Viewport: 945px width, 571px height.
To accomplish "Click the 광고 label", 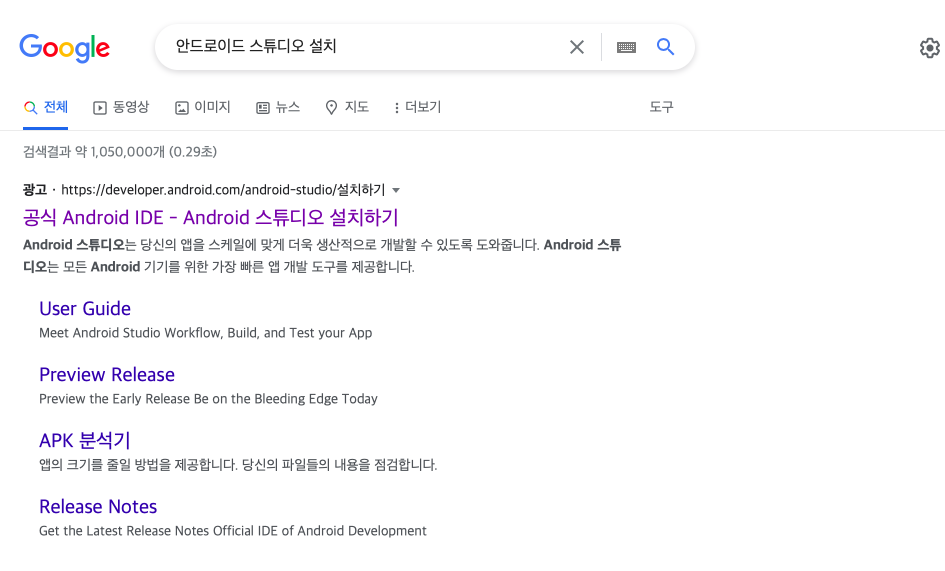I will (x=35, y=190).
